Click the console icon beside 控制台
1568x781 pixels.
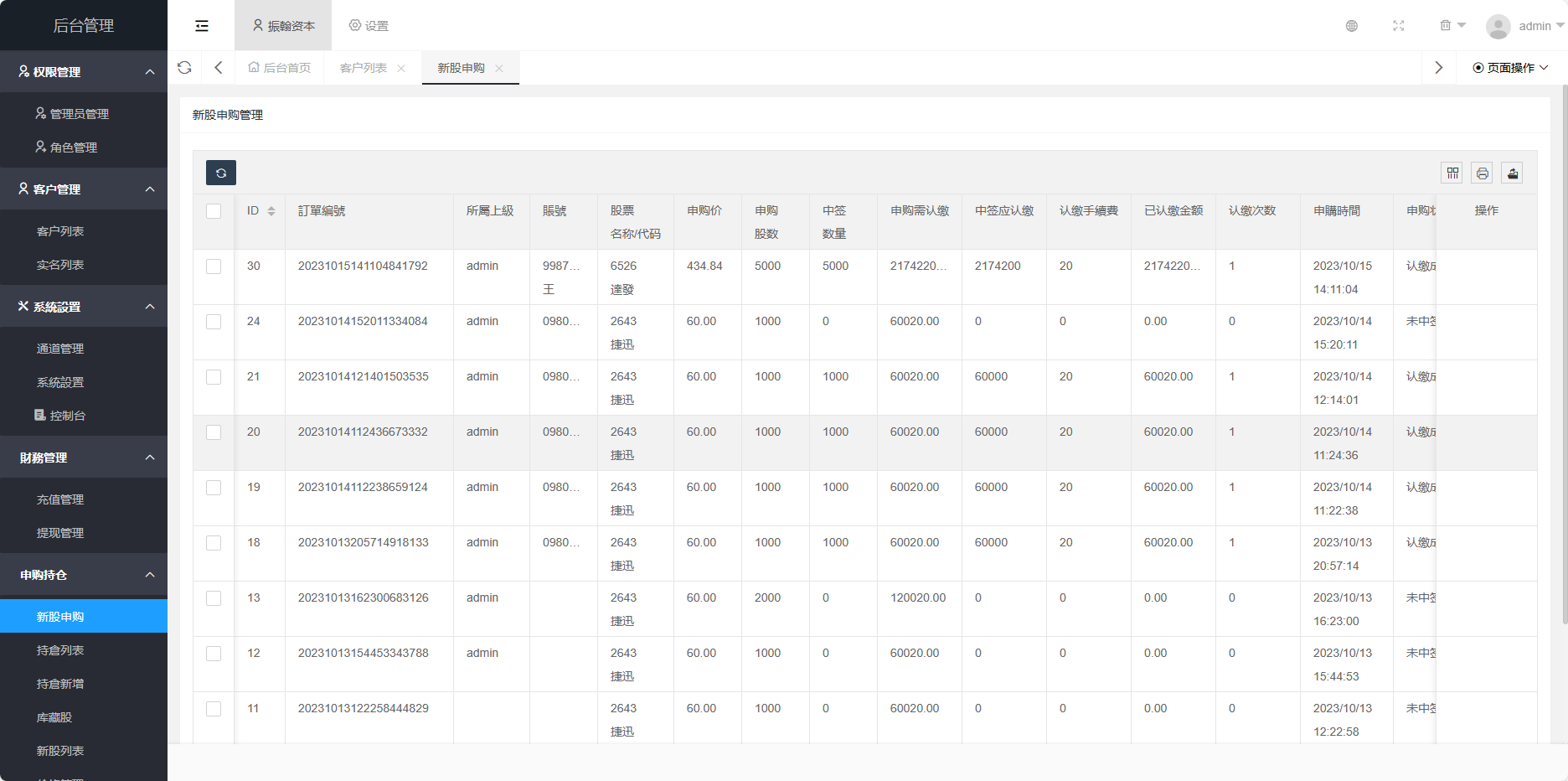40,415
